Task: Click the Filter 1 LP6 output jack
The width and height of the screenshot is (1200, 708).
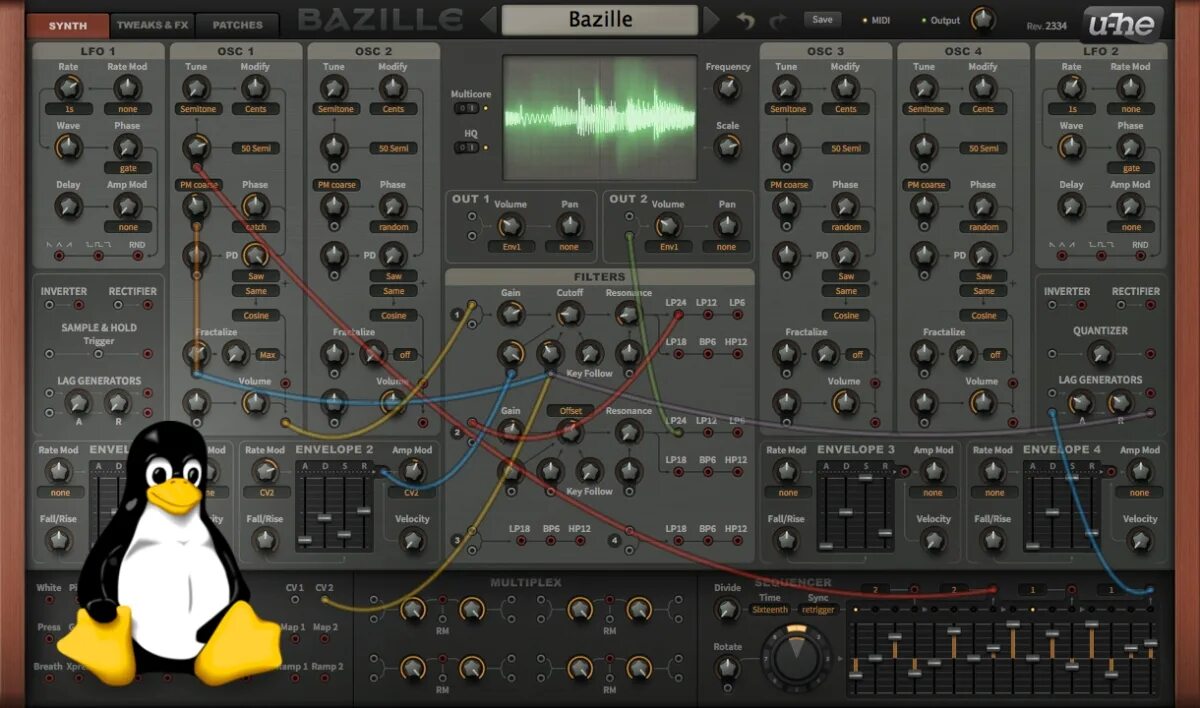Action: 737,315
